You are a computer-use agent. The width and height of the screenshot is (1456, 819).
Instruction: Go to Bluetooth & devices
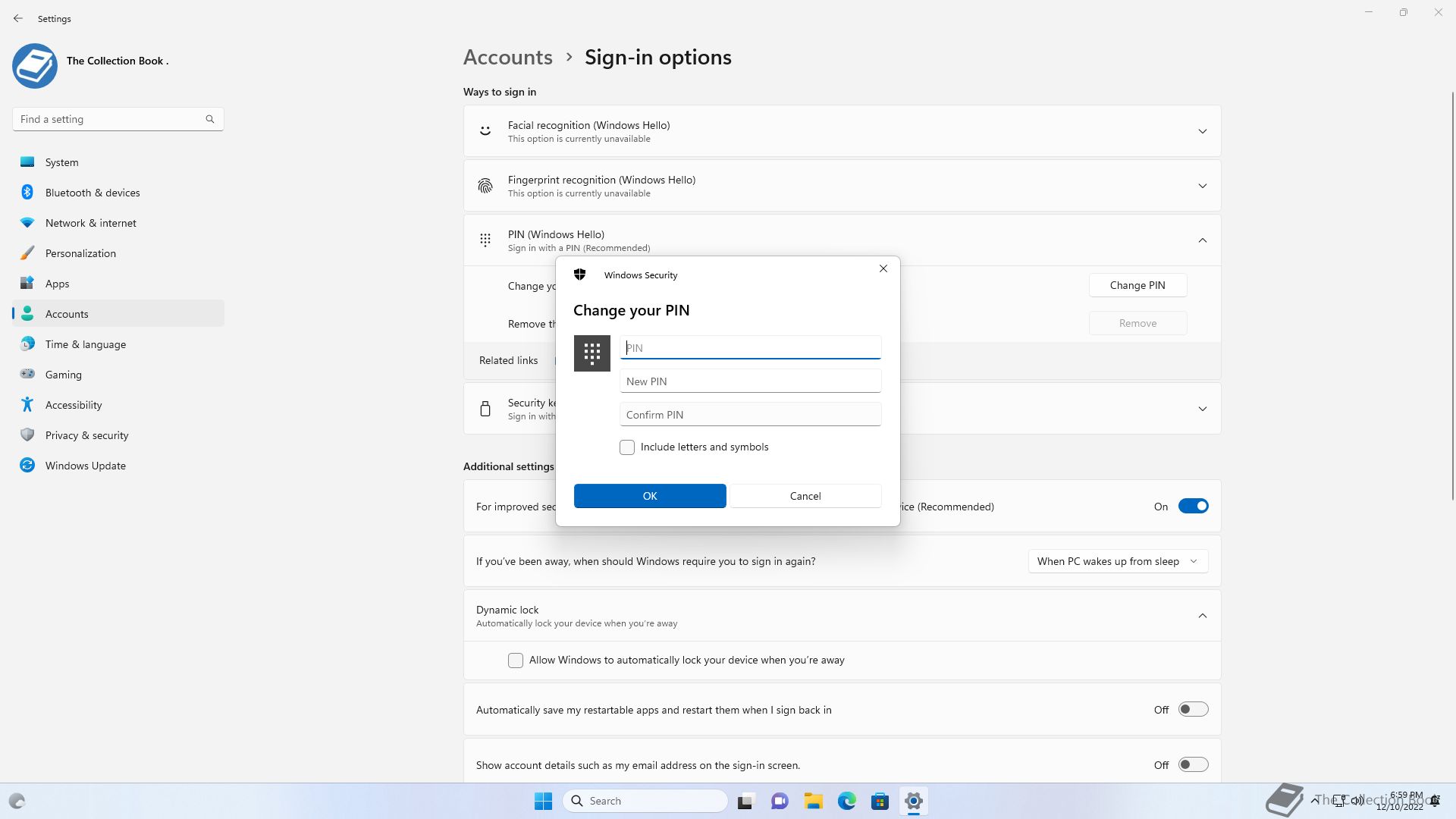point(118,193)
